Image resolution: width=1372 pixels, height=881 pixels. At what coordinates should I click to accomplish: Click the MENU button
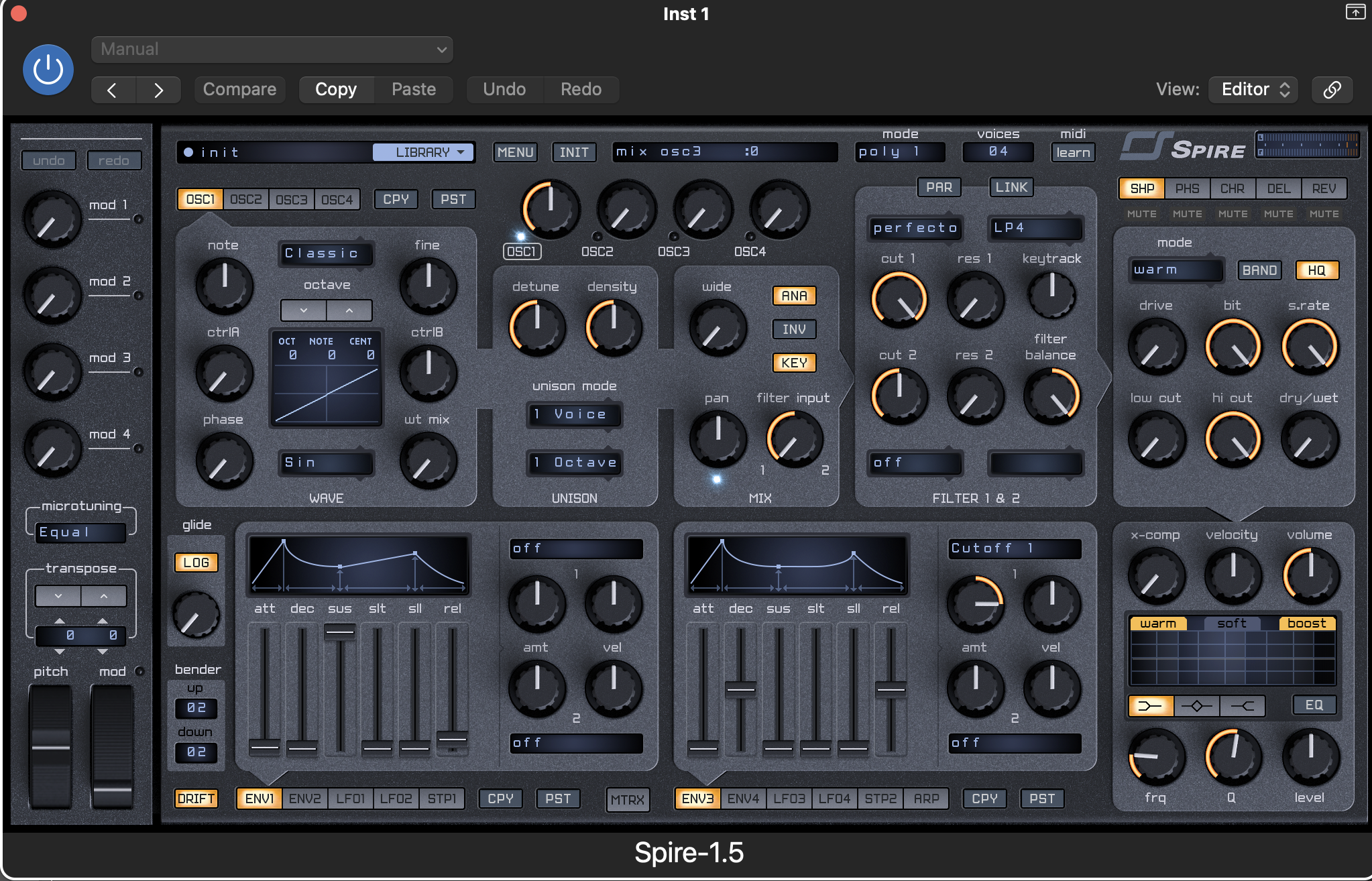click(515, 152)
